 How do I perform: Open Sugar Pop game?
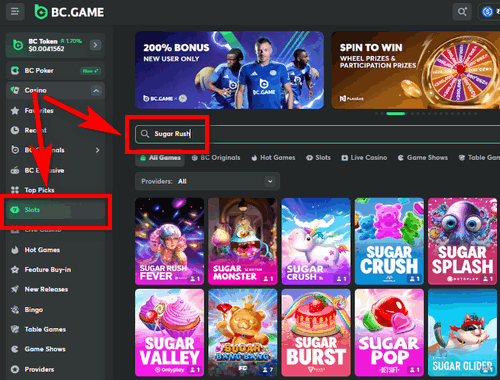tap(389, 333)
